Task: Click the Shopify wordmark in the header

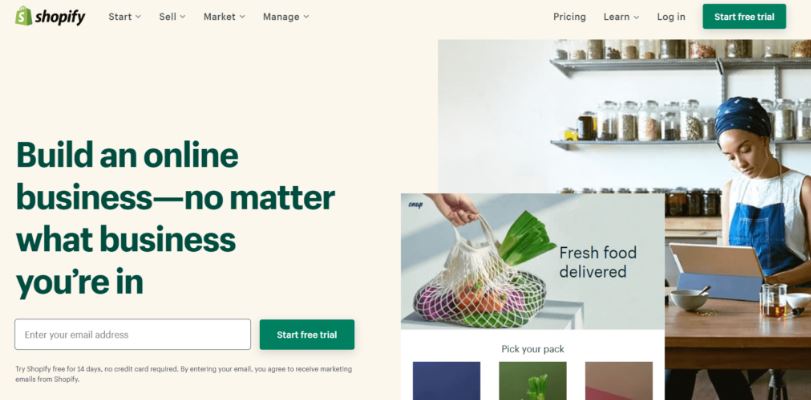Action: click(60, 17)
